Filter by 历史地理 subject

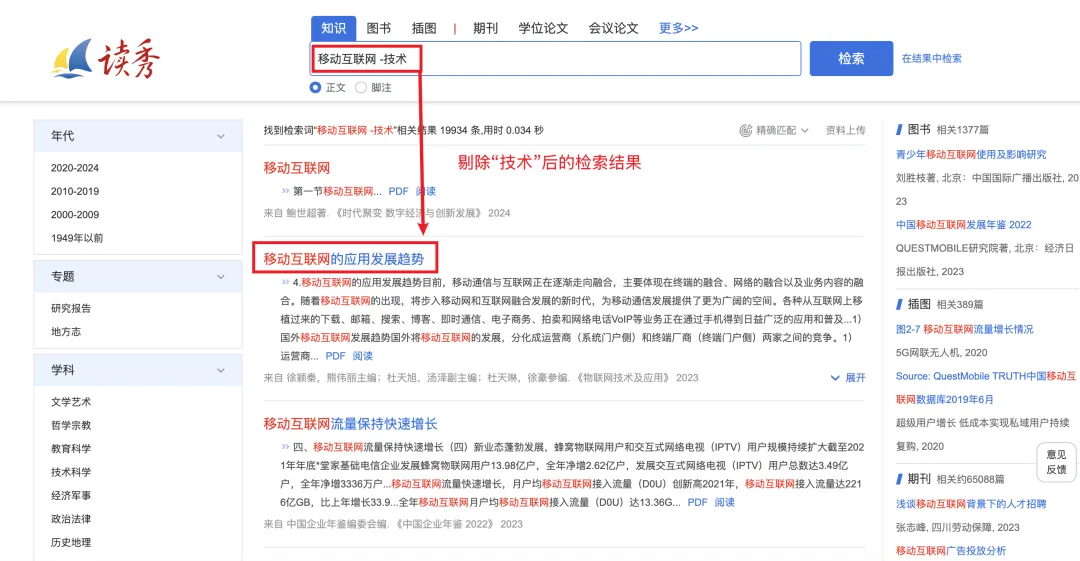(x=70, y=542)
